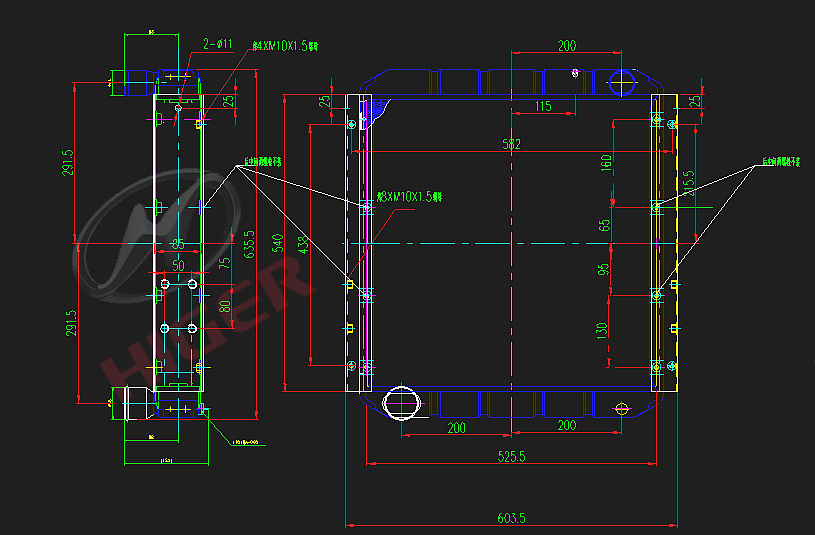Select the 8XM10X1.5 thread annotation
The image size is (815, 535).
[408, 197]
